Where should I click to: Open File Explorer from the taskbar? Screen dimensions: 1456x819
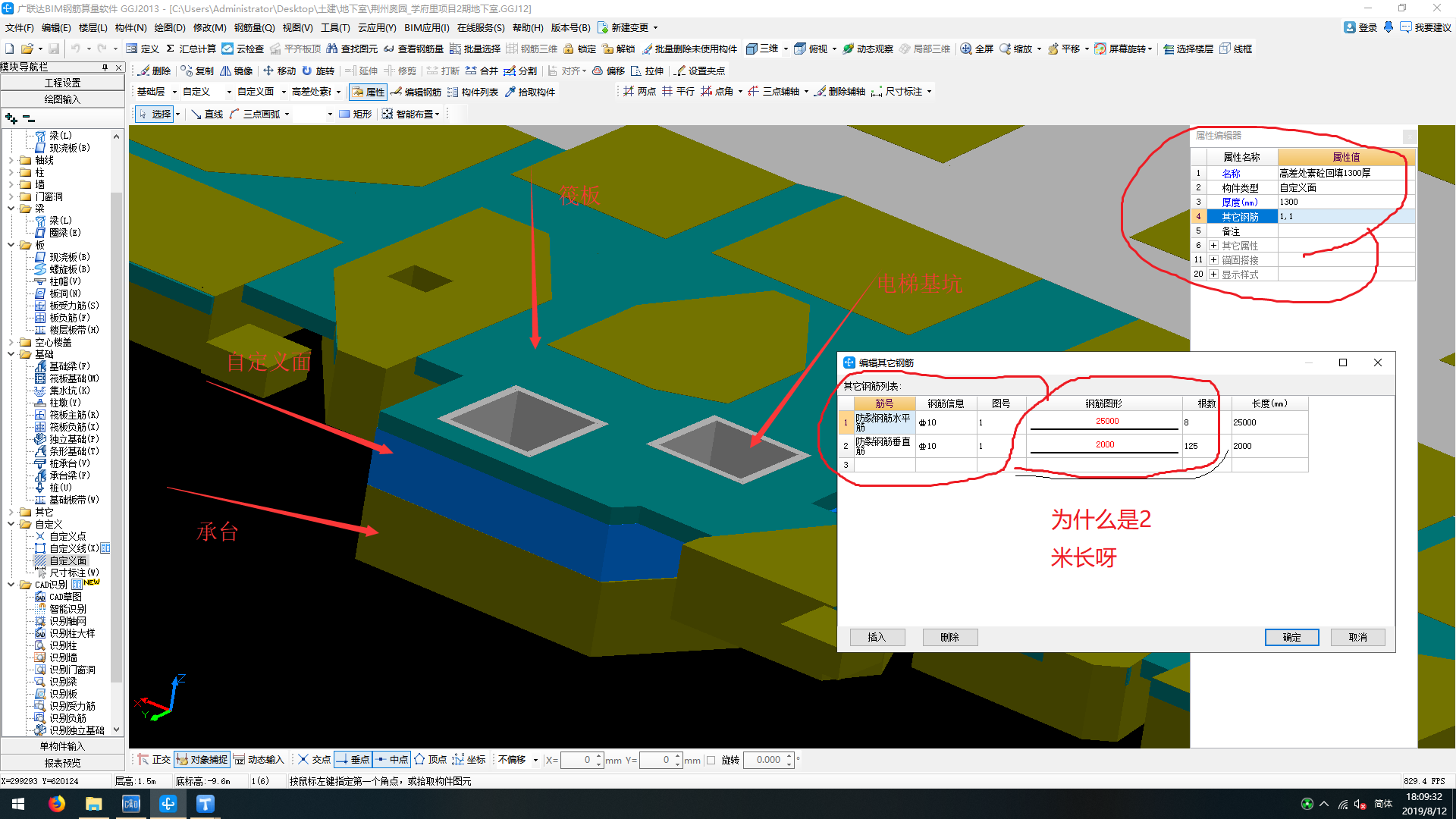(93, 804)
